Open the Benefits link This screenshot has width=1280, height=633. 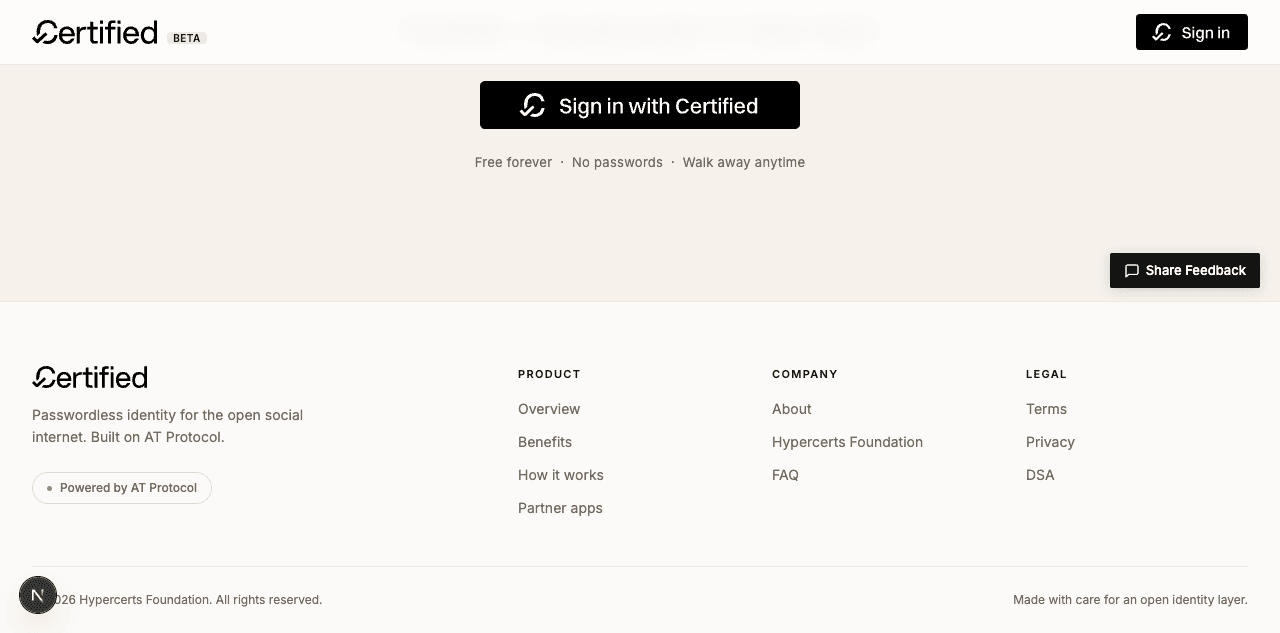(545, 442)
